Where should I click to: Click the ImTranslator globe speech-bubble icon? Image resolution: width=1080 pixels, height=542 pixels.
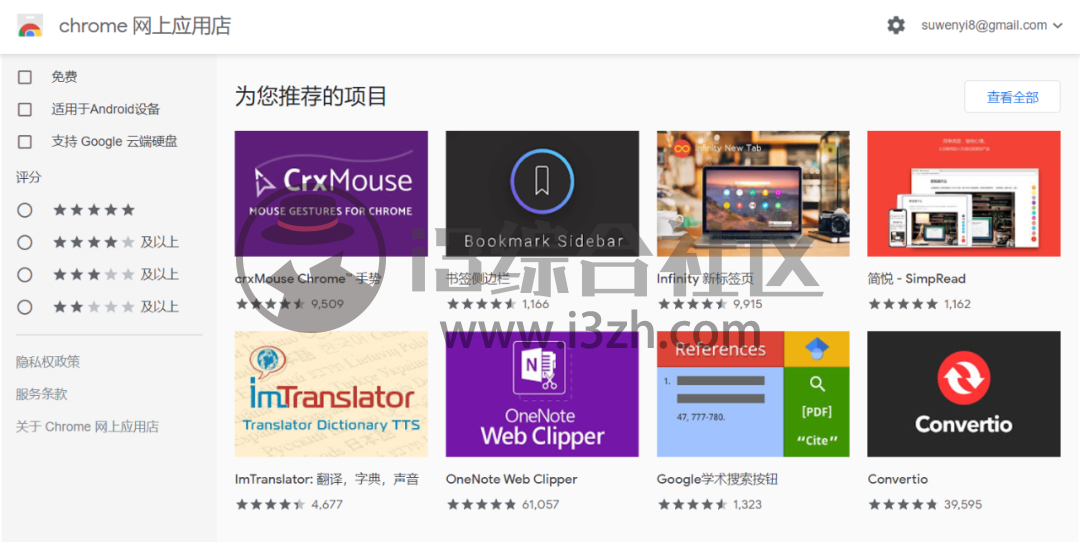[x=269, y=360]
